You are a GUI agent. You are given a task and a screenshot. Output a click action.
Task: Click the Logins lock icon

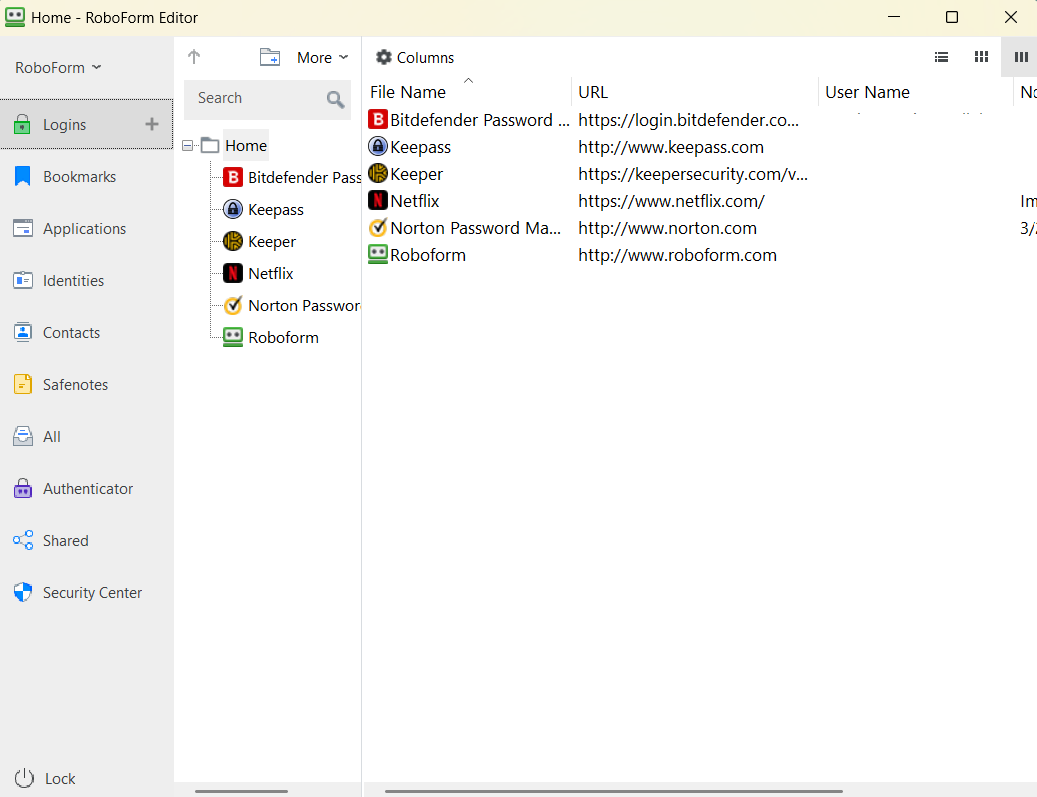[22, 124]
